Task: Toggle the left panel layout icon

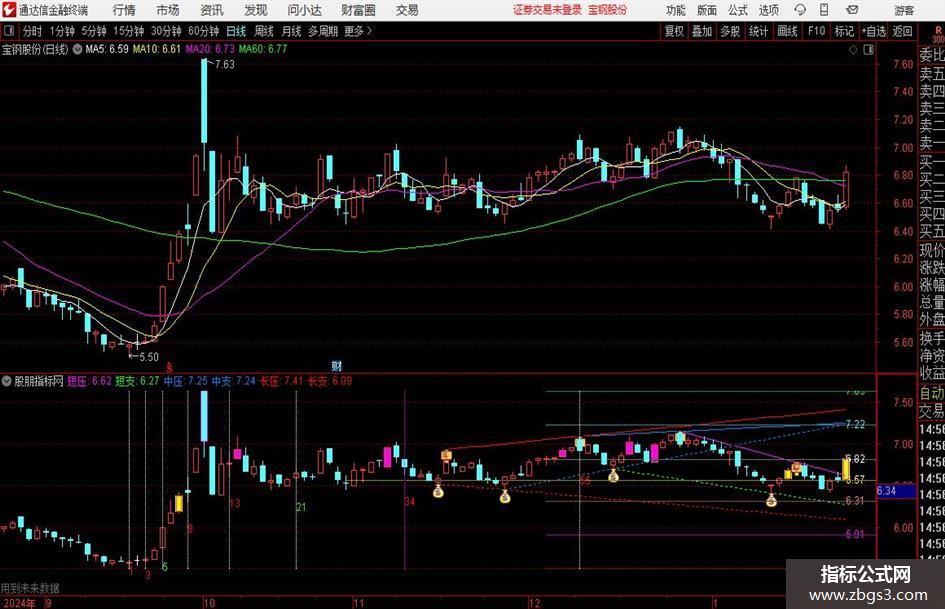Action: pos(8,31)
